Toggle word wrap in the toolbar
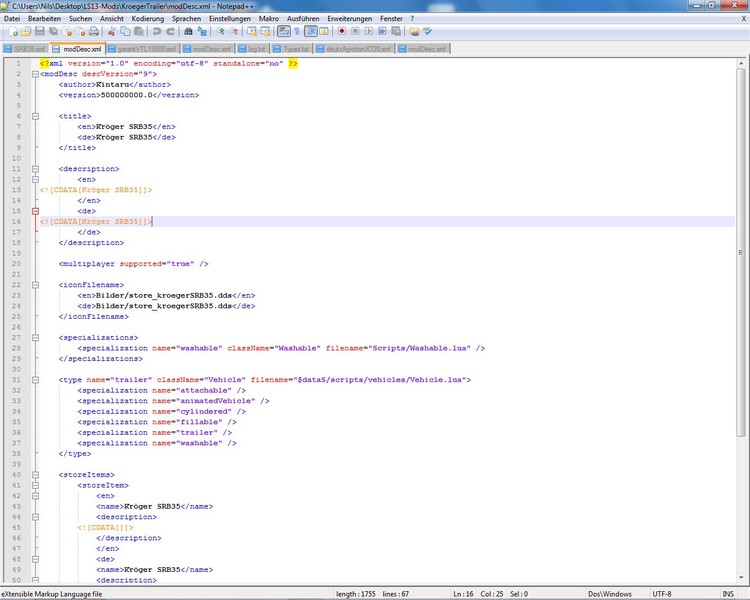The height and width of the screenshot is (600, 750). pos(284,32)
